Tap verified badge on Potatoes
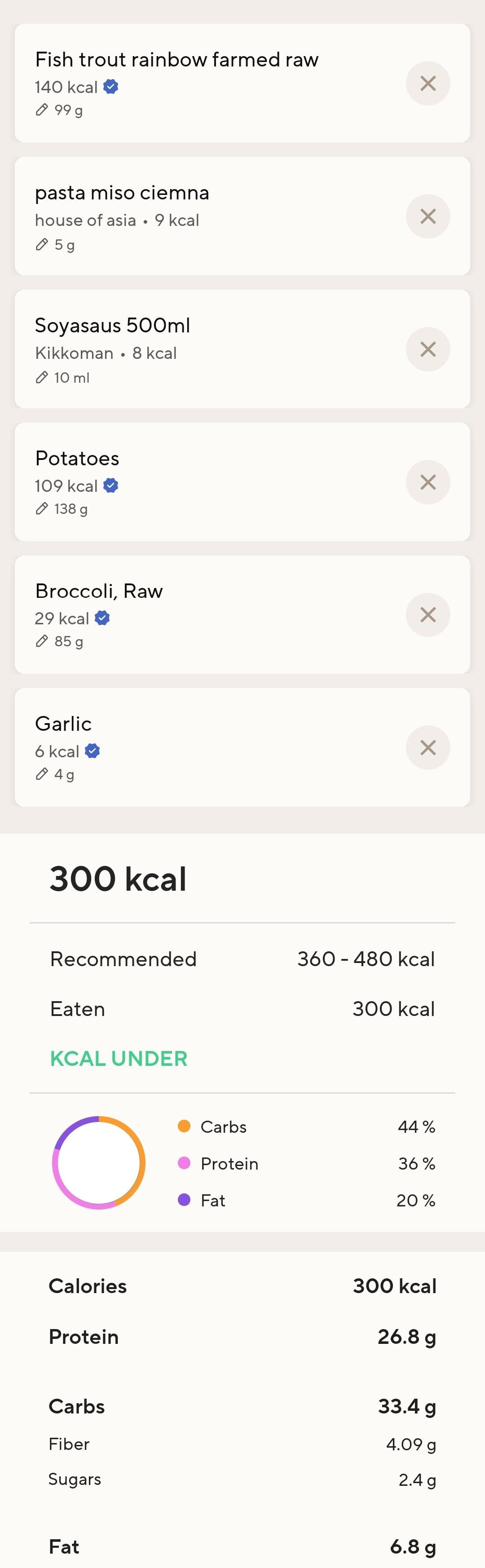This screenshot has width=485, height=1568. [x=111, y=486]
